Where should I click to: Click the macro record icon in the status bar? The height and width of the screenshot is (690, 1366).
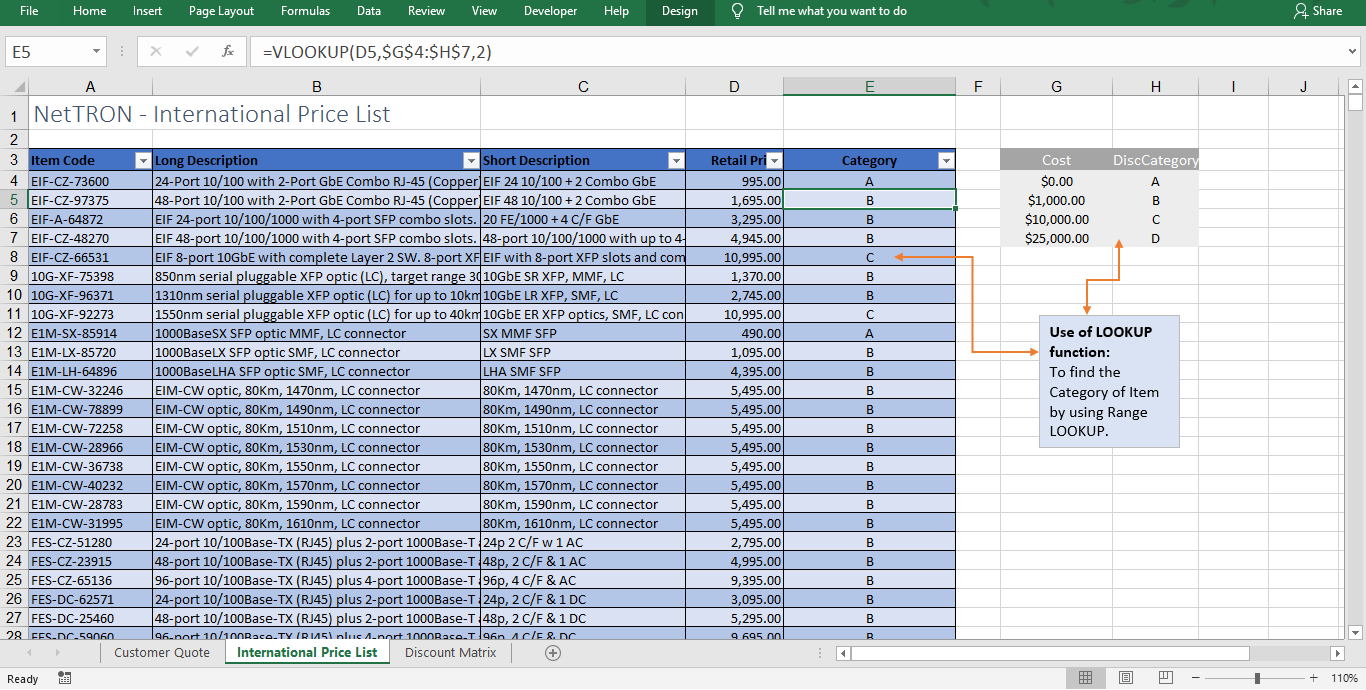[x=64, y=678]
